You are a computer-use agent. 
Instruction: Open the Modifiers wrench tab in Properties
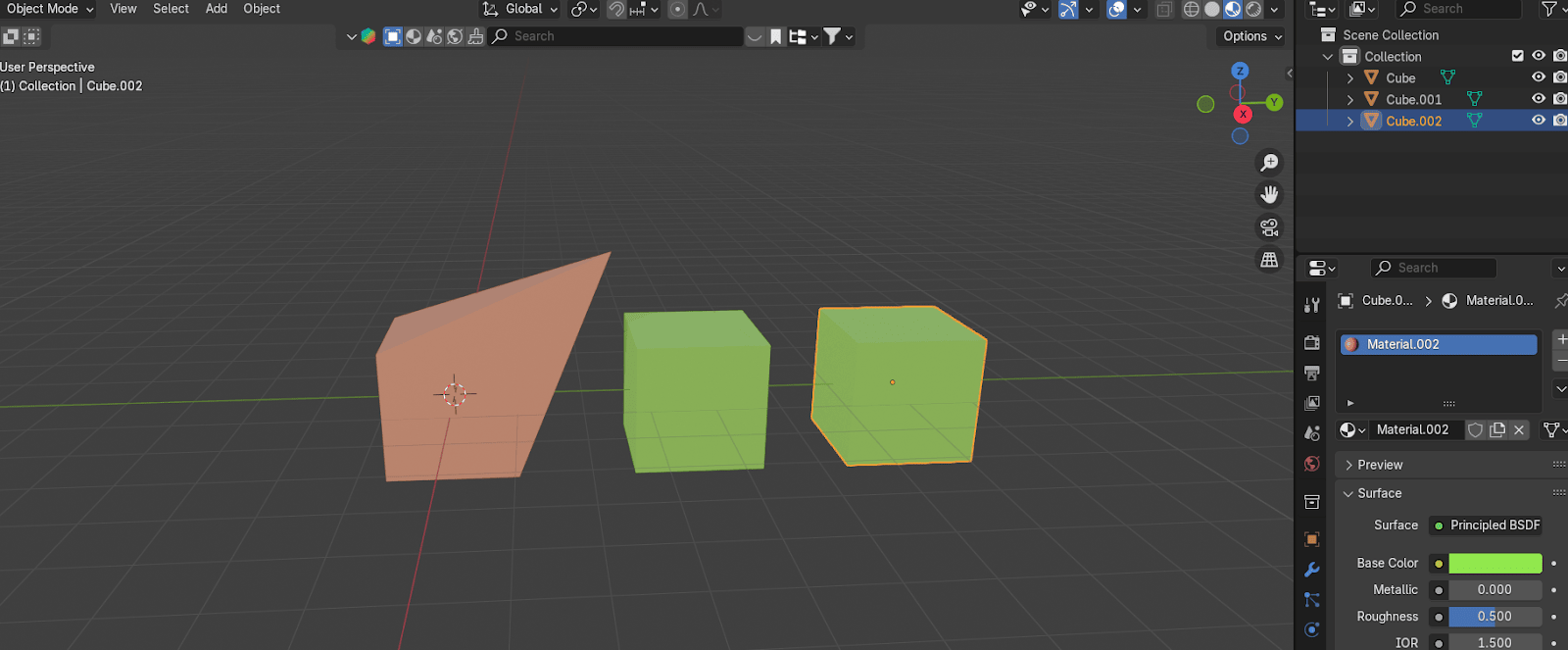pyautogui.click(x=1312, y=570)
